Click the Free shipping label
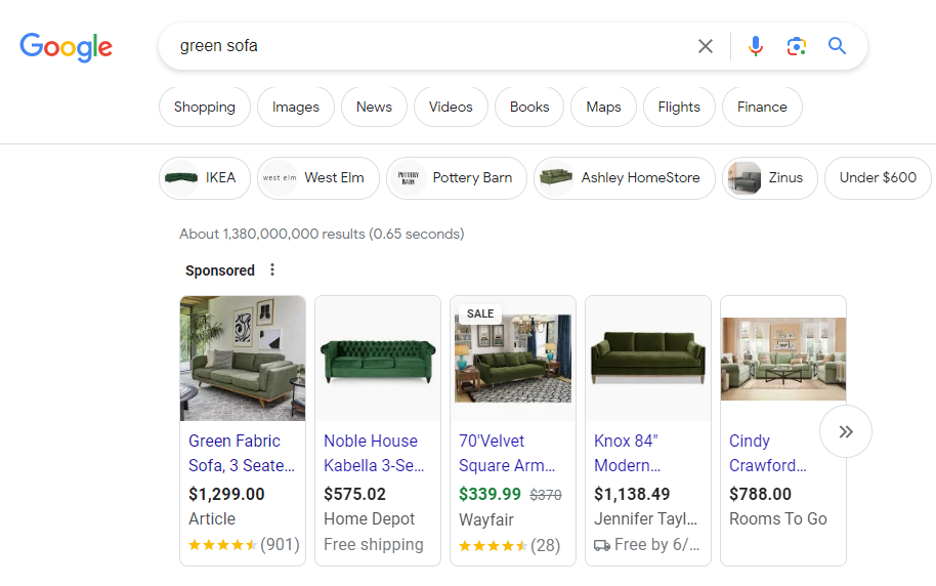Screen dimensions: 936x586 click(x=374, y=545)
